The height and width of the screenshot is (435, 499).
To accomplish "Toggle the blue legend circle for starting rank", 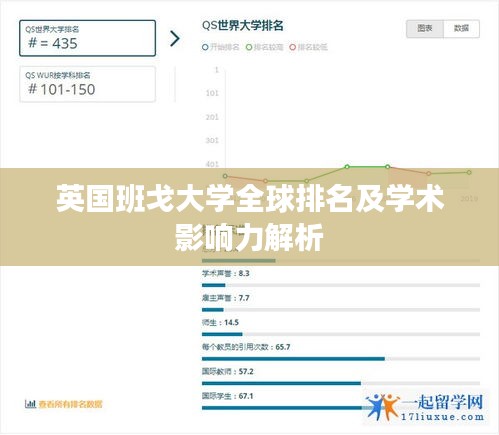I will point(205,47).
